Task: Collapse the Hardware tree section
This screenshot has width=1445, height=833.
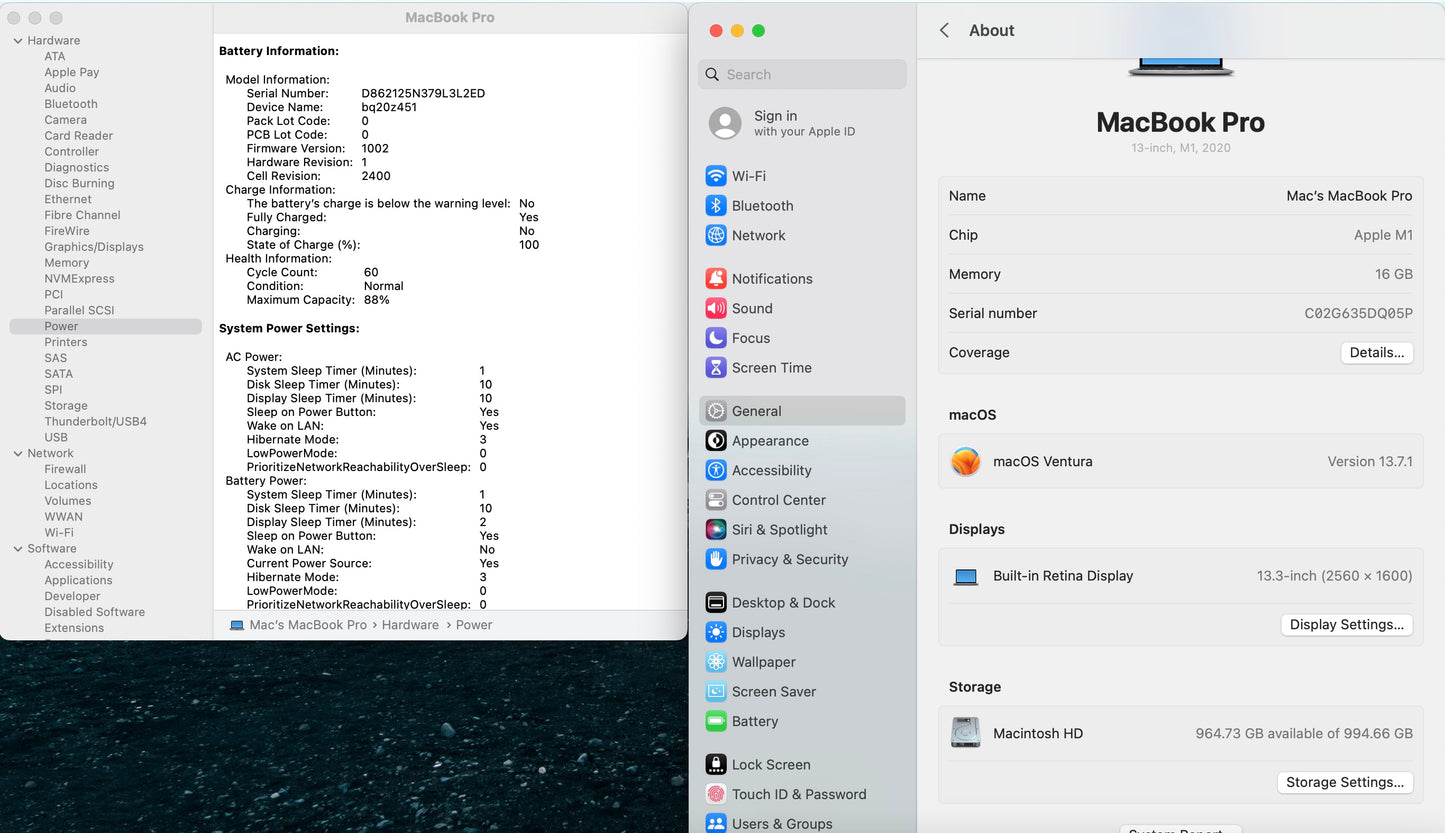Action: (x=18, y=41)
